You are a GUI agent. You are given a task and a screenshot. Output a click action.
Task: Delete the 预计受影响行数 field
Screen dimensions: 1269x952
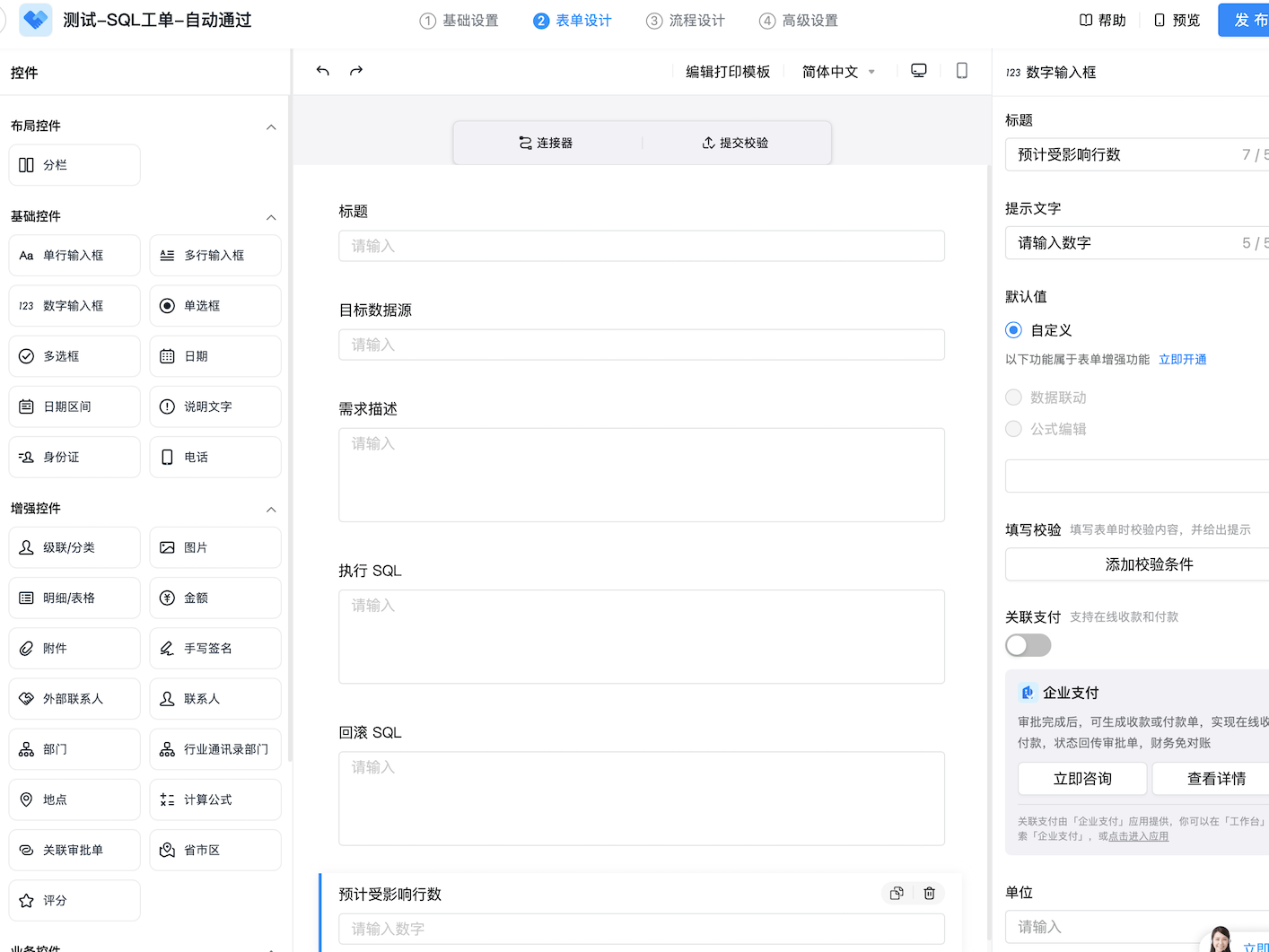pyautogui.click(x=929, y=893)
